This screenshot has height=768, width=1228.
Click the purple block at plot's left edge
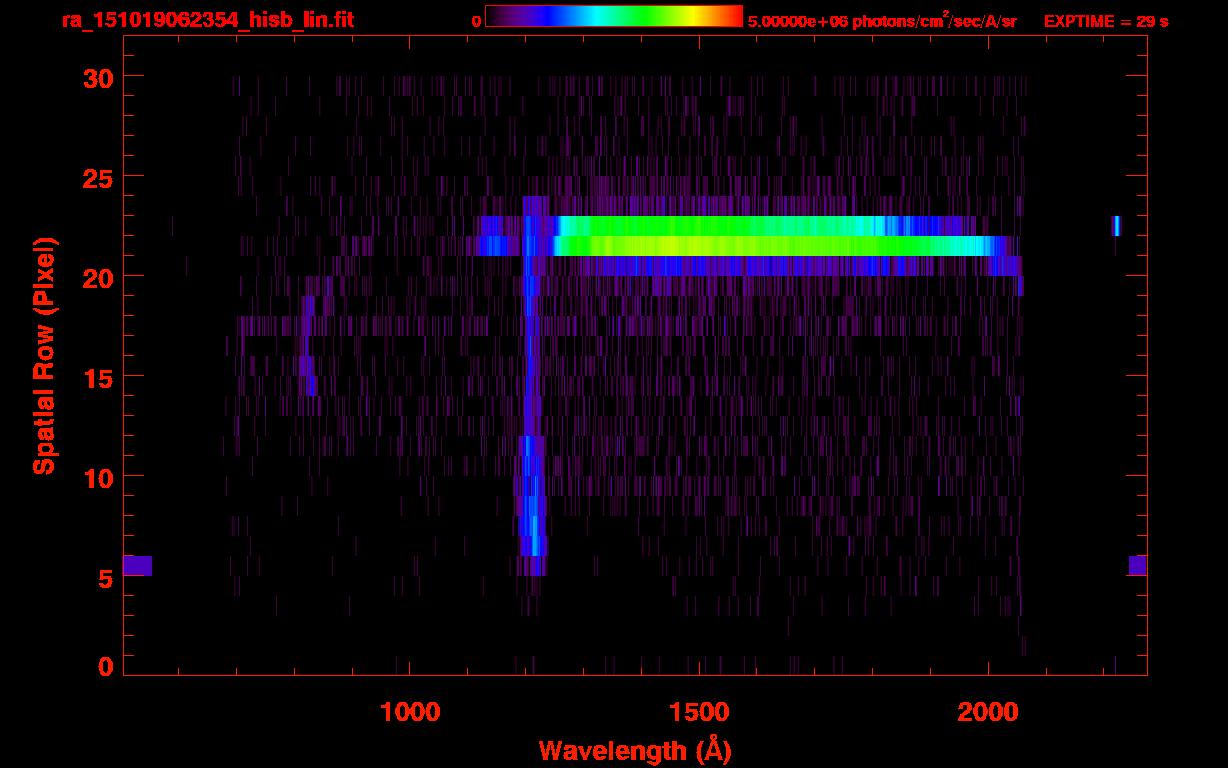click(x=137, y=565)
